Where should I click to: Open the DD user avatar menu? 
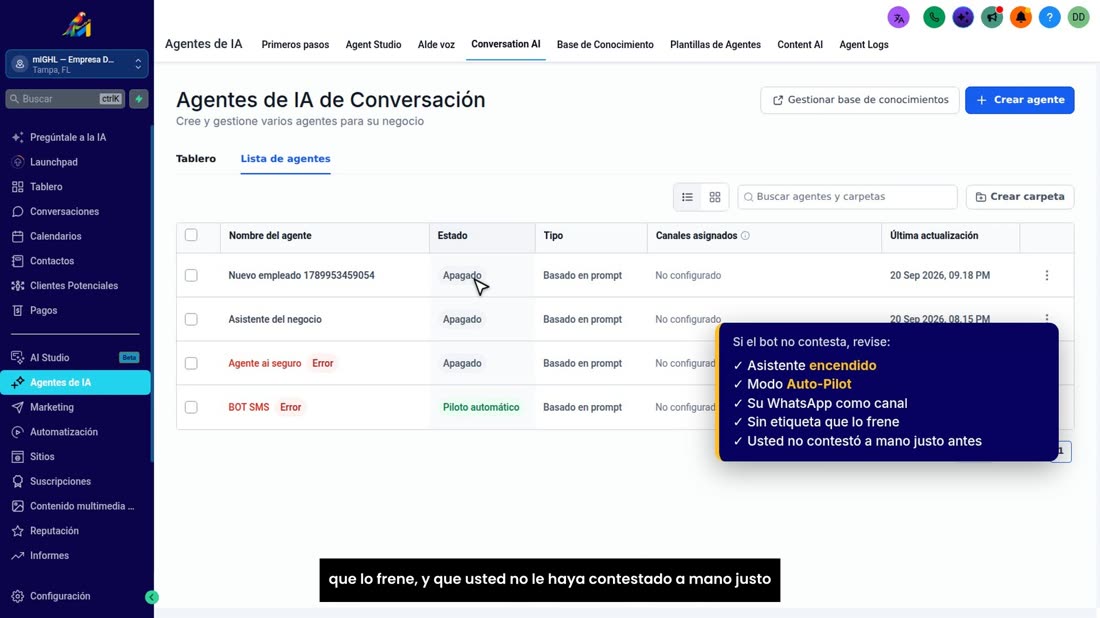point(1078,18)
